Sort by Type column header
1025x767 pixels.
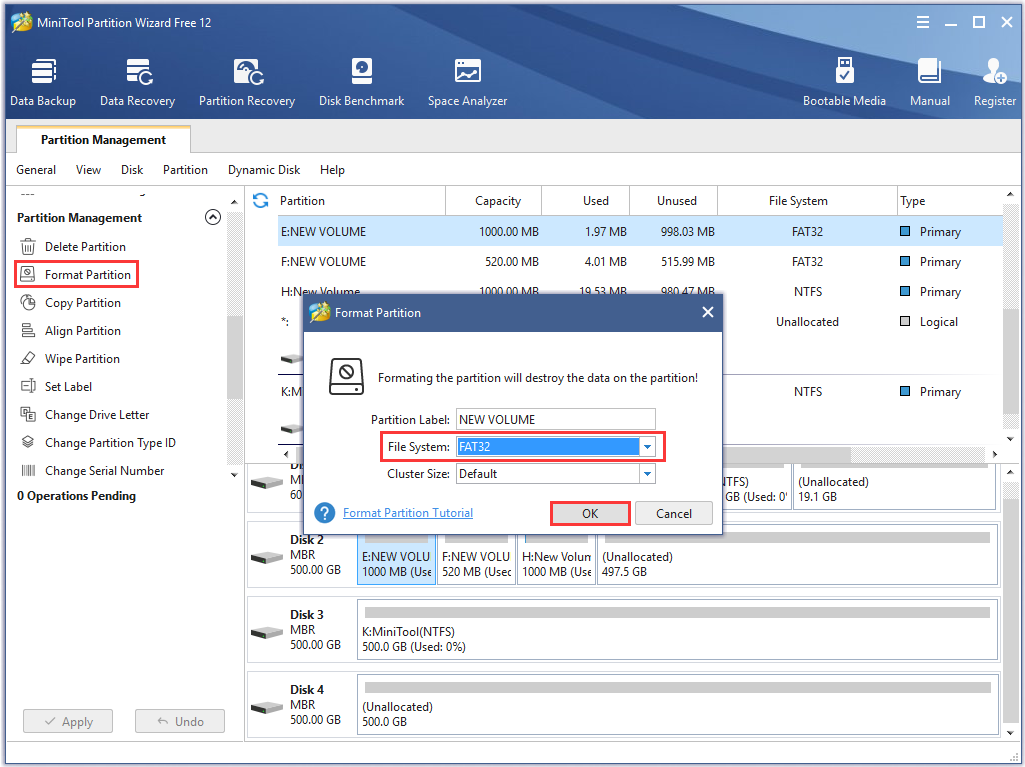coord(913,201)
